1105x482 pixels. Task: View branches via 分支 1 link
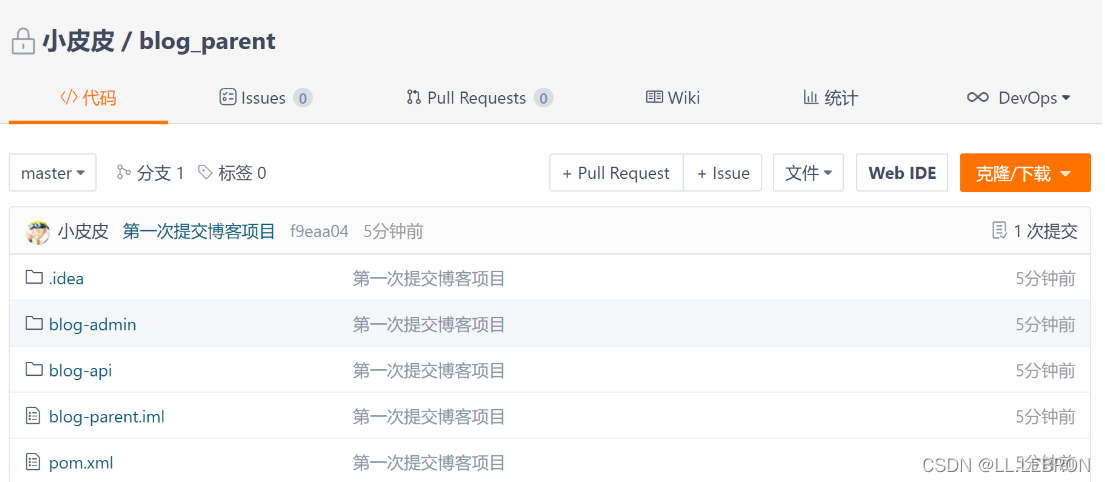[x=150, y=173]
